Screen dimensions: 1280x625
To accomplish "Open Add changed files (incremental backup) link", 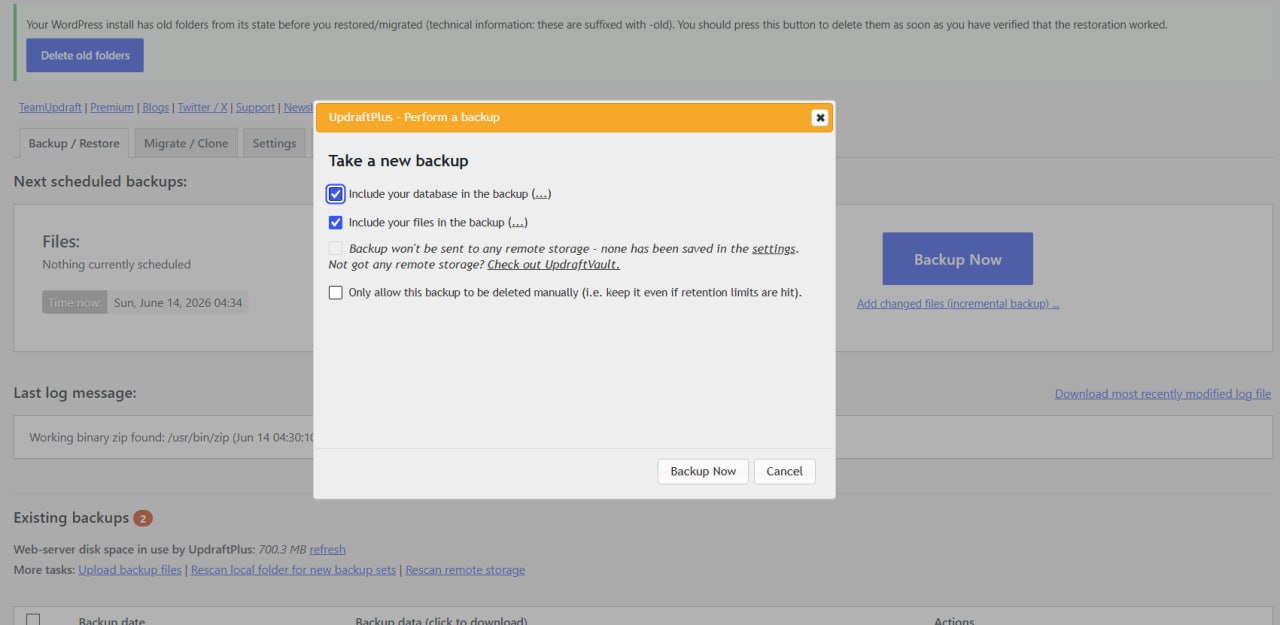I will coord(958,304).
